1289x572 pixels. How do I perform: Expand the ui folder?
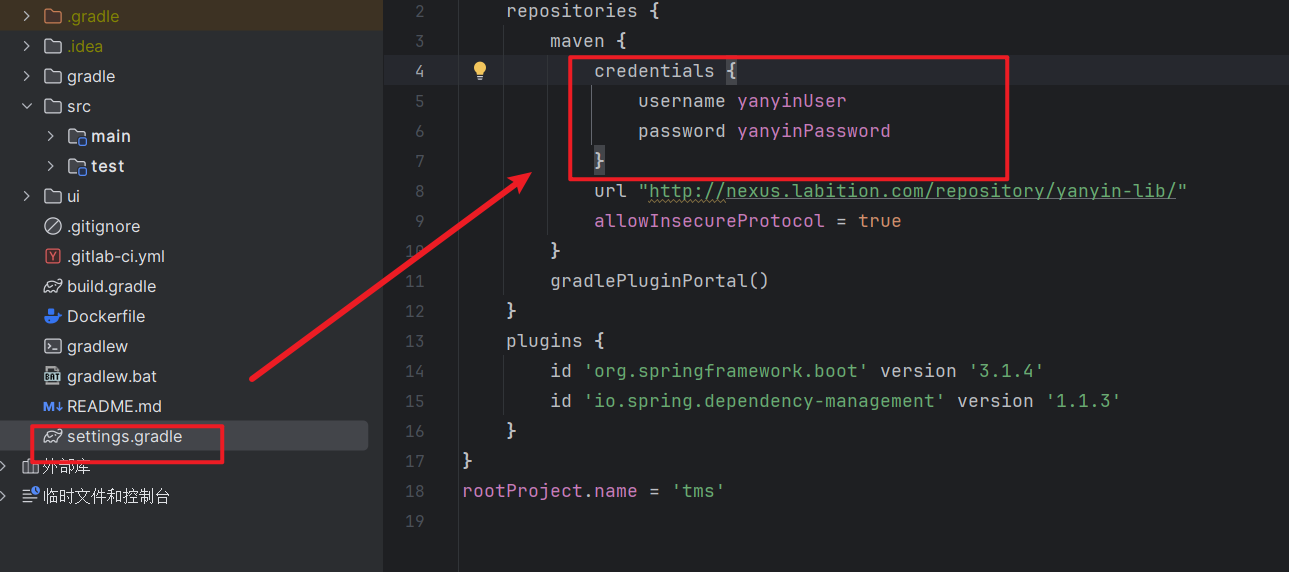tap(27, 196)
